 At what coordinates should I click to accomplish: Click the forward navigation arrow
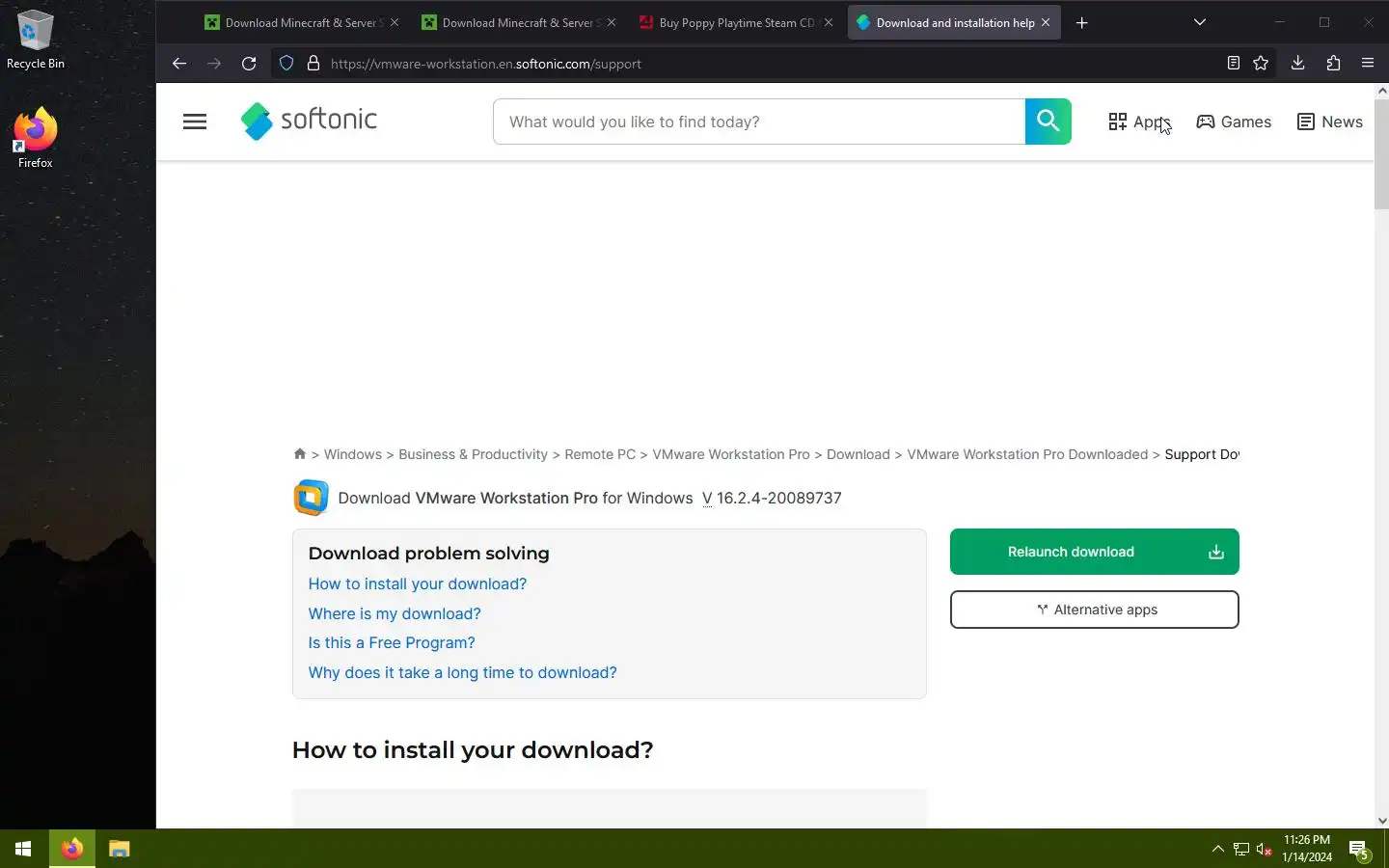pos(214,64)
